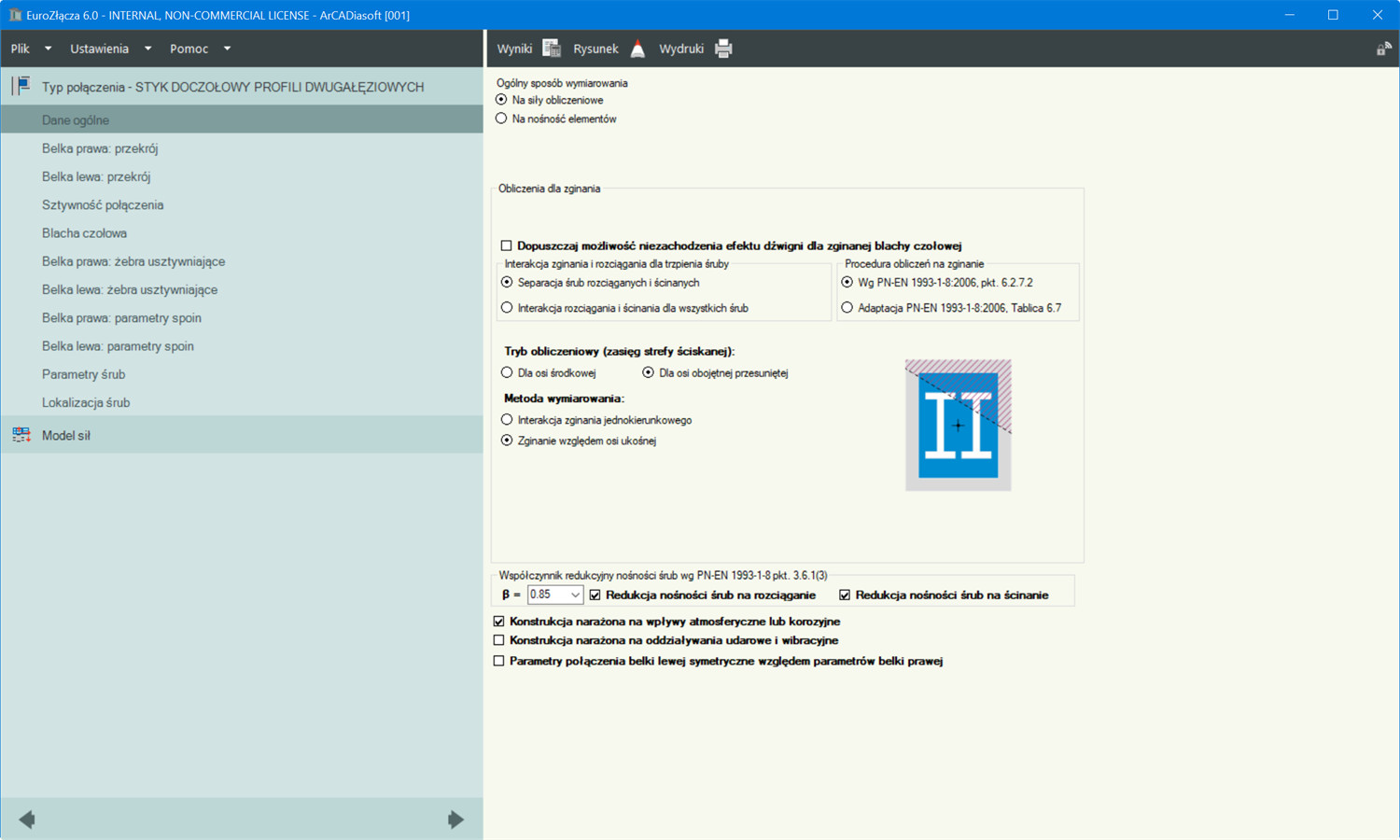1400x840 pixels.
Task: Open the Rysunek drawing cone icon
Action: coord(637,49)
